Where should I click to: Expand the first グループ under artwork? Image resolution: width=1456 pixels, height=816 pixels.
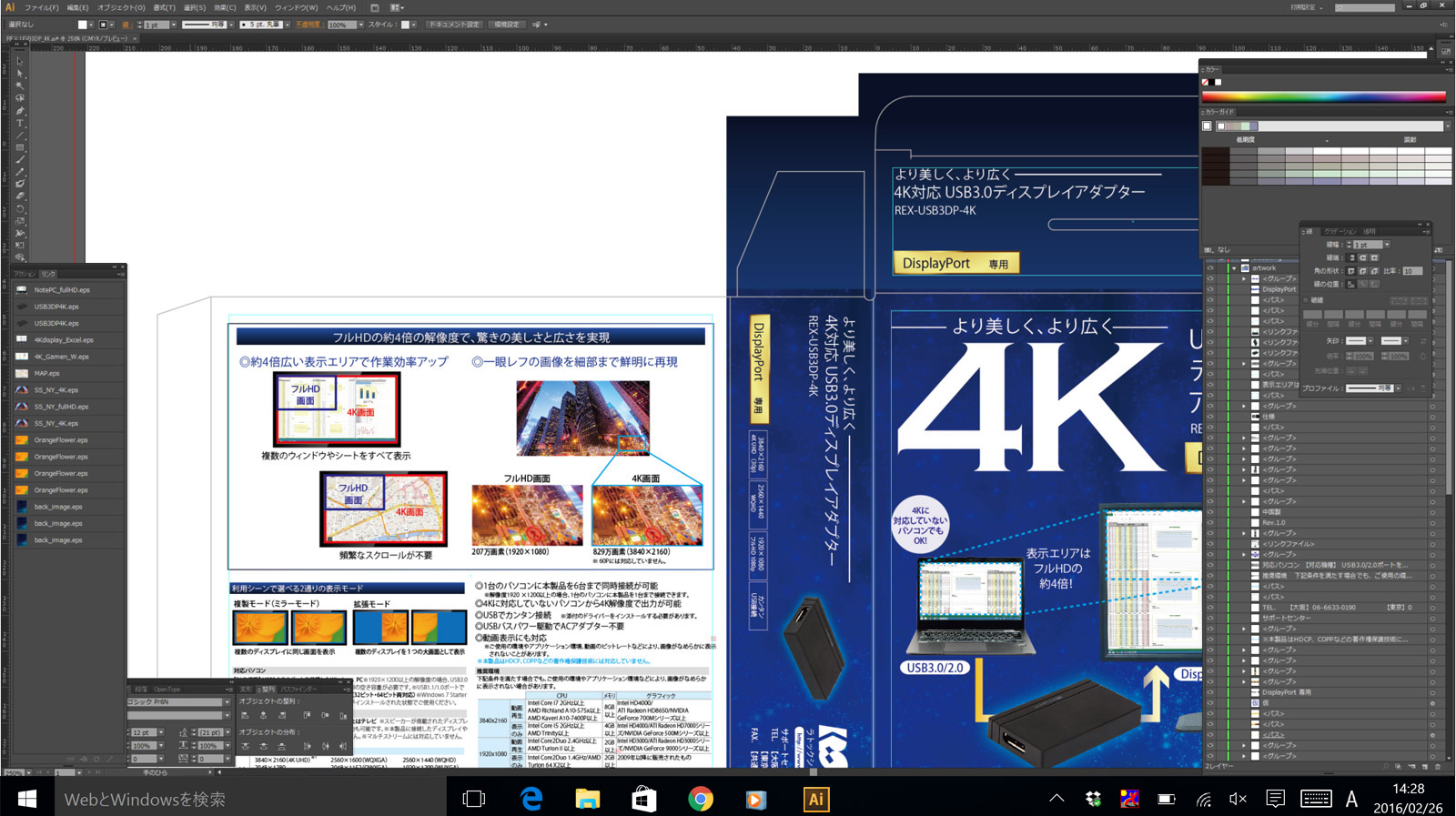pyautogui.click(x=1244, y=278)
